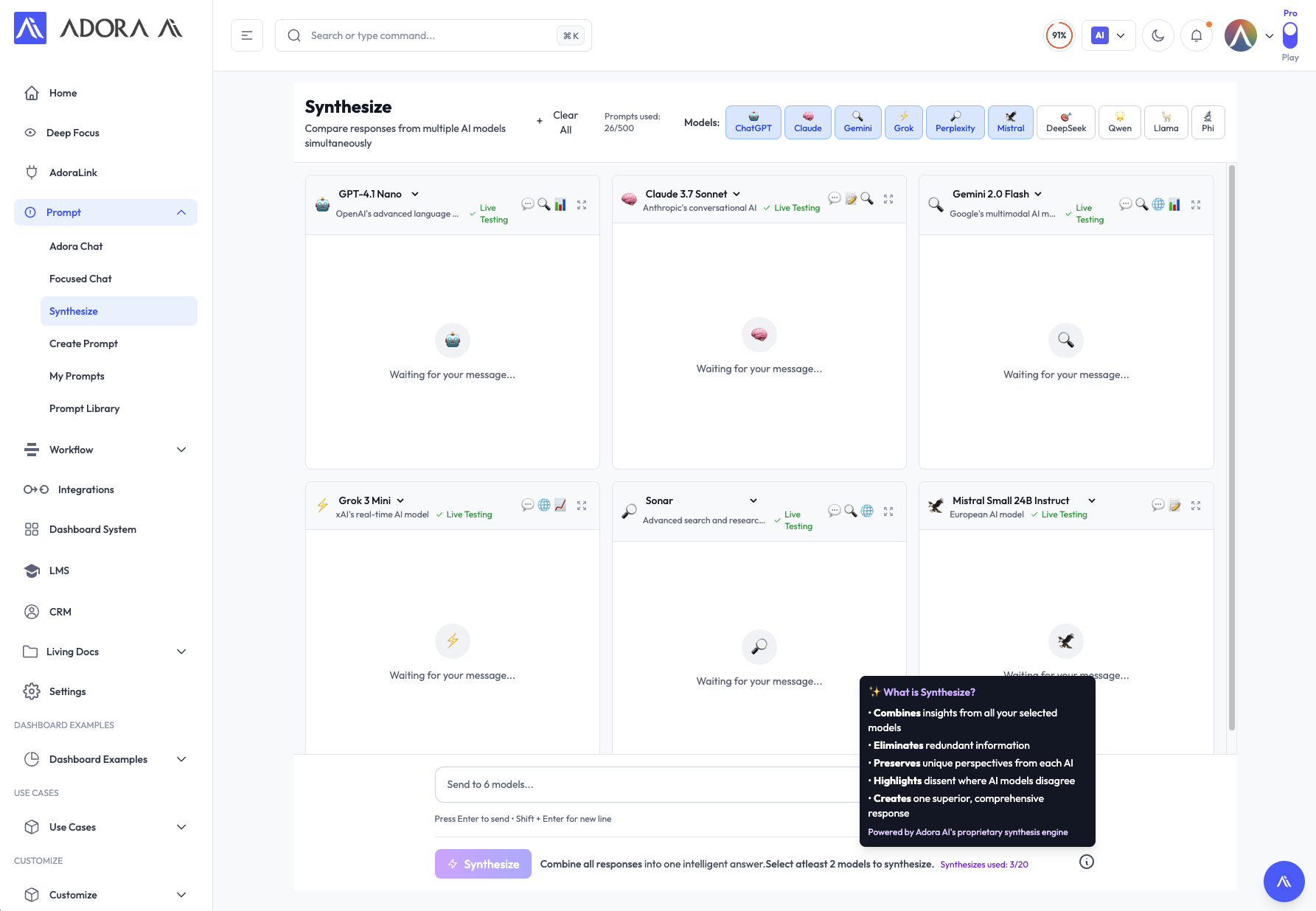Click Clear All to reset models
Image resolution: width=1316 pixels, height=911 pixels.
(565, 122)
